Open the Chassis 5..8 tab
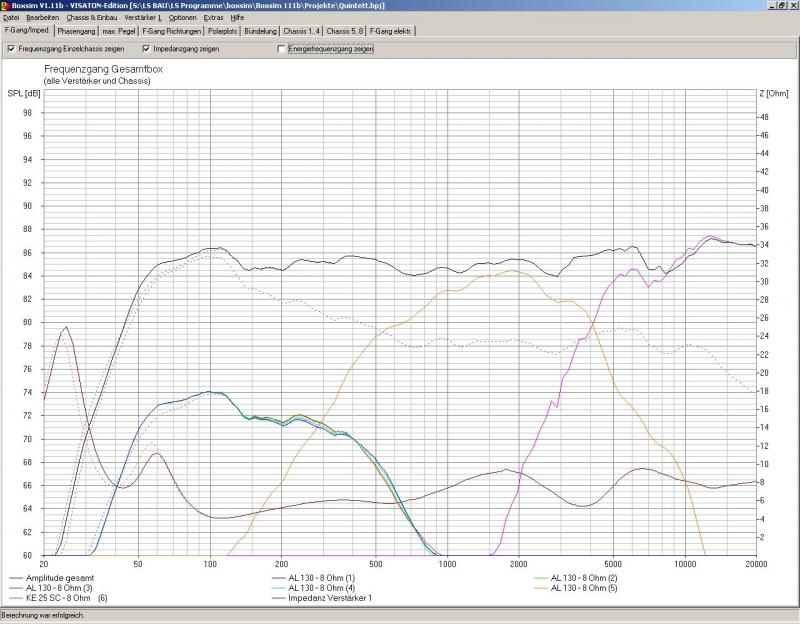 tap(345, 31)
